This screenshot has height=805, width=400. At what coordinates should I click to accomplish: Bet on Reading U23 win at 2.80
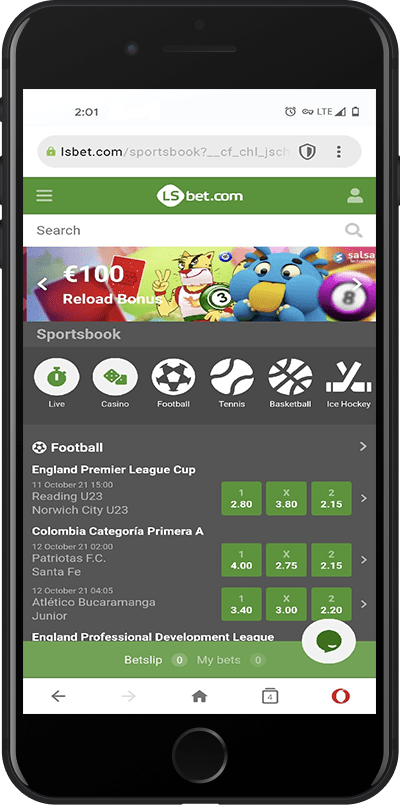pyautogui.click(x=241, y=498)
